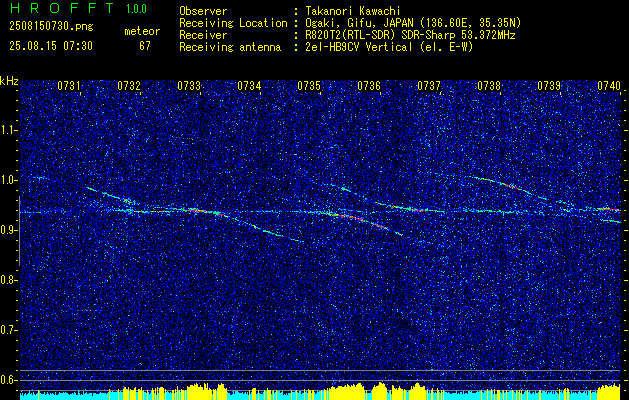The image size is (629, 400).
Task: Click the date stamp 25.08.15 07:30
Action: pyautogui.click(x=51, y=46)
